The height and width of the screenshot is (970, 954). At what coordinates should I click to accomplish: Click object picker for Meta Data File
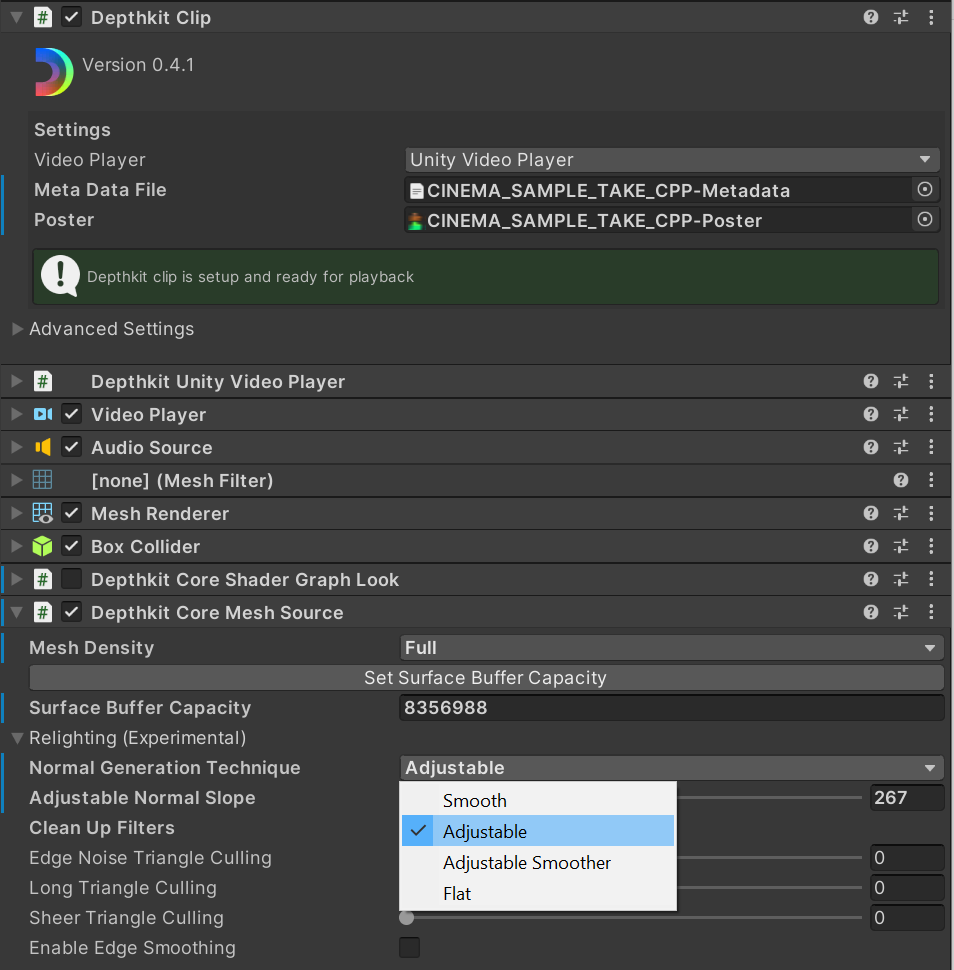point(925,189)
